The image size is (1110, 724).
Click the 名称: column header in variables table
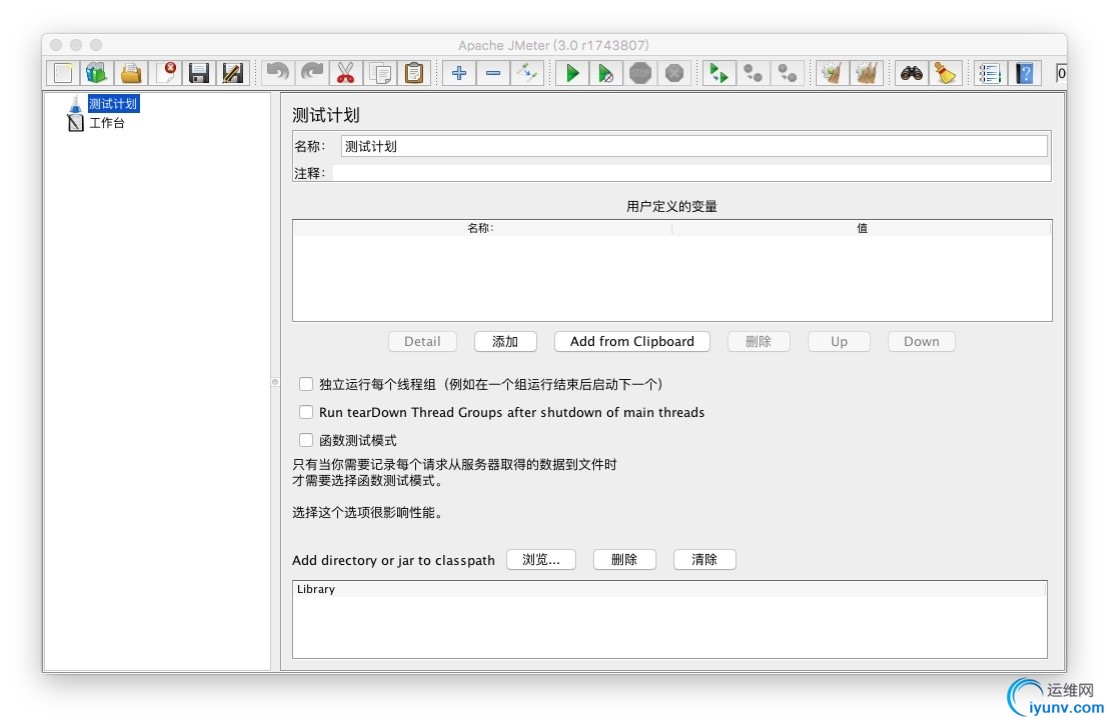coord(481,228)
